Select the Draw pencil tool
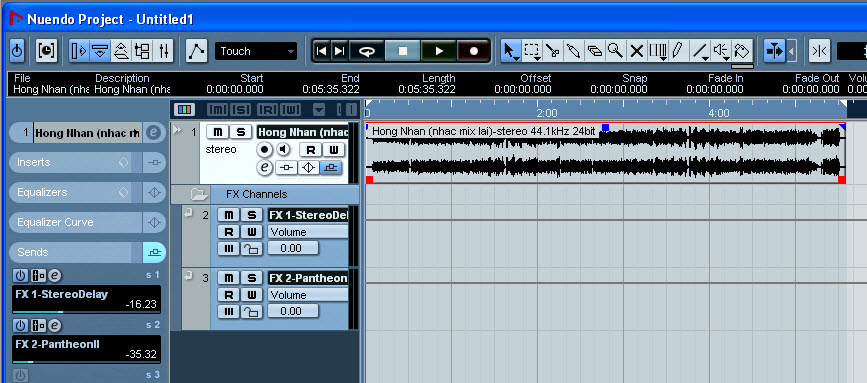Viewport: 867px width, 383px height. point(678,51)
